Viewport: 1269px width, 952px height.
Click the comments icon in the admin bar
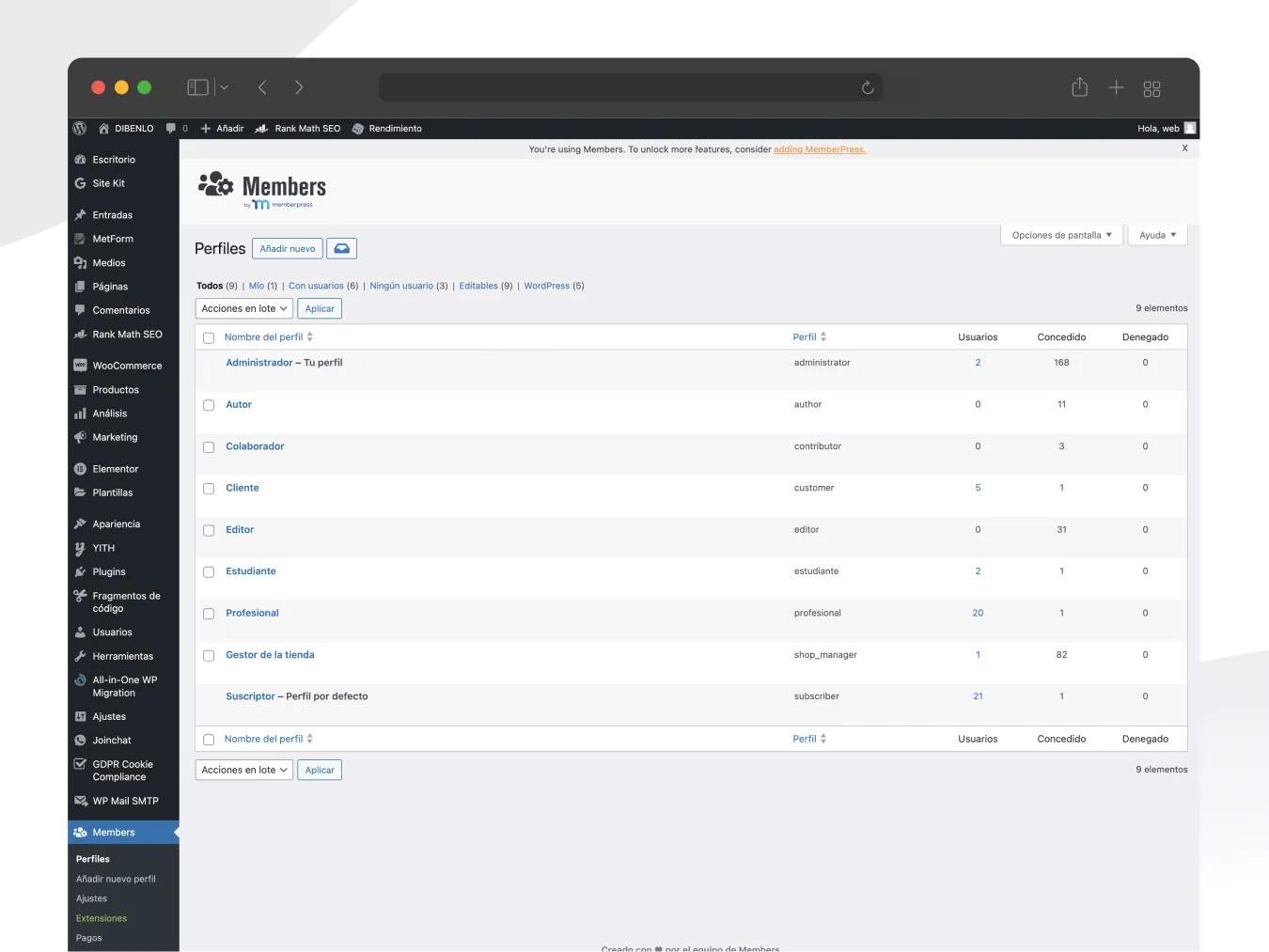click(x=173, y=129)
